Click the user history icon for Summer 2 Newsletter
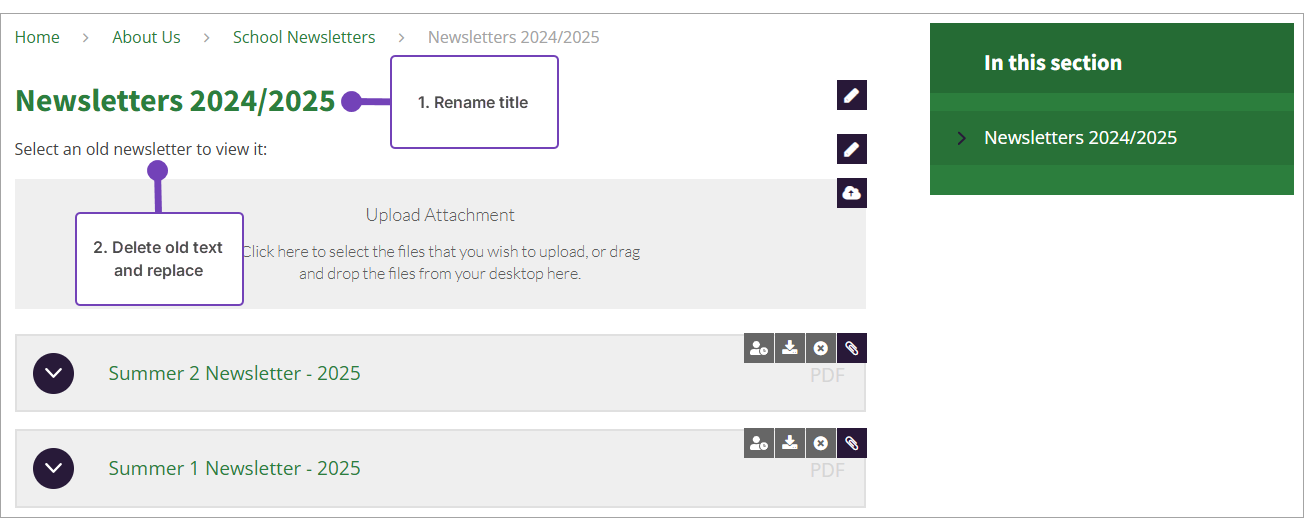This screenshot has height=518, width=1304. click(x=759, y=348)
